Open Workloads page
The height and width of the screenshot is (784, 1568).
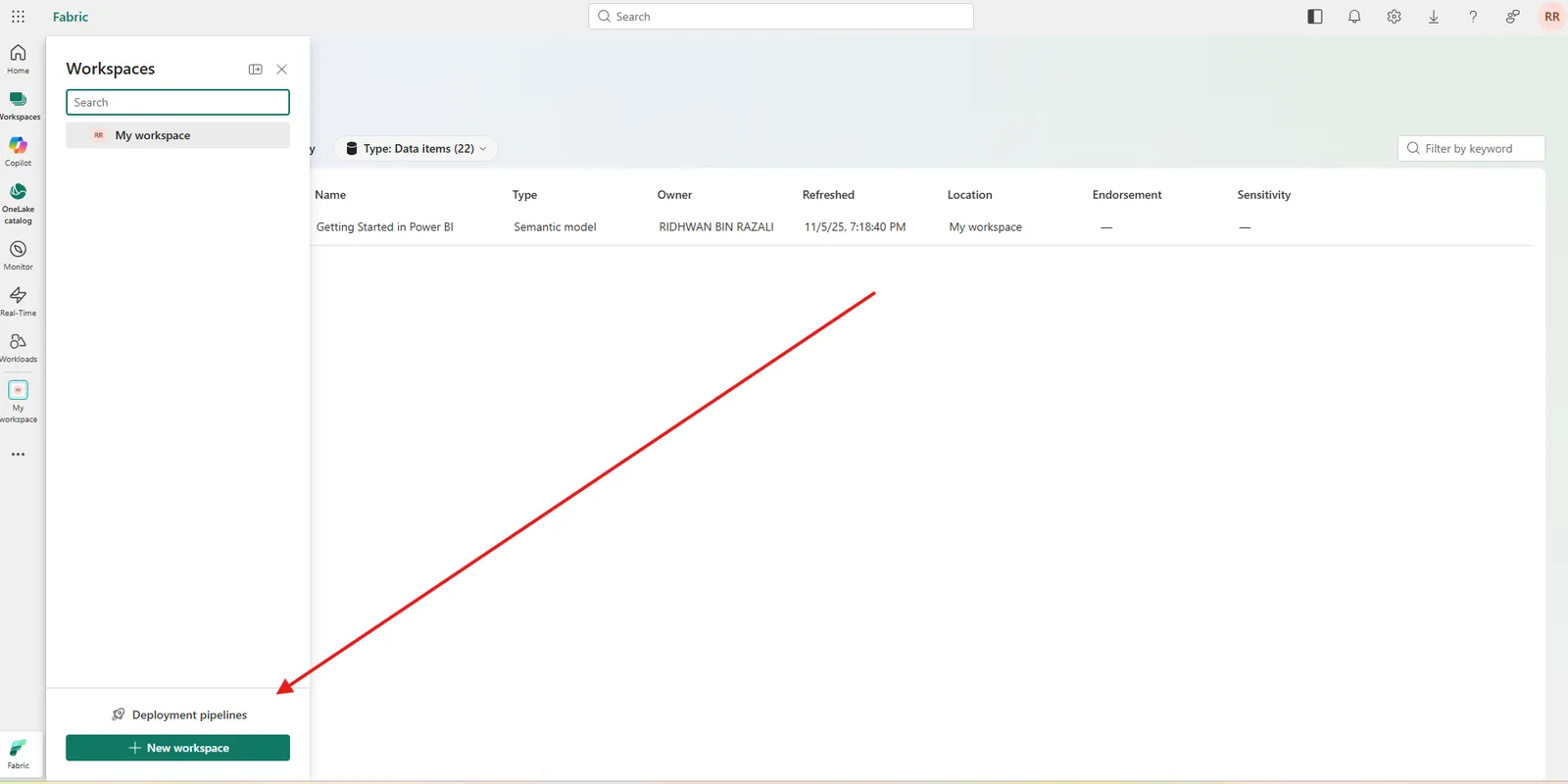pyautogui.click(x=18, y=348)
